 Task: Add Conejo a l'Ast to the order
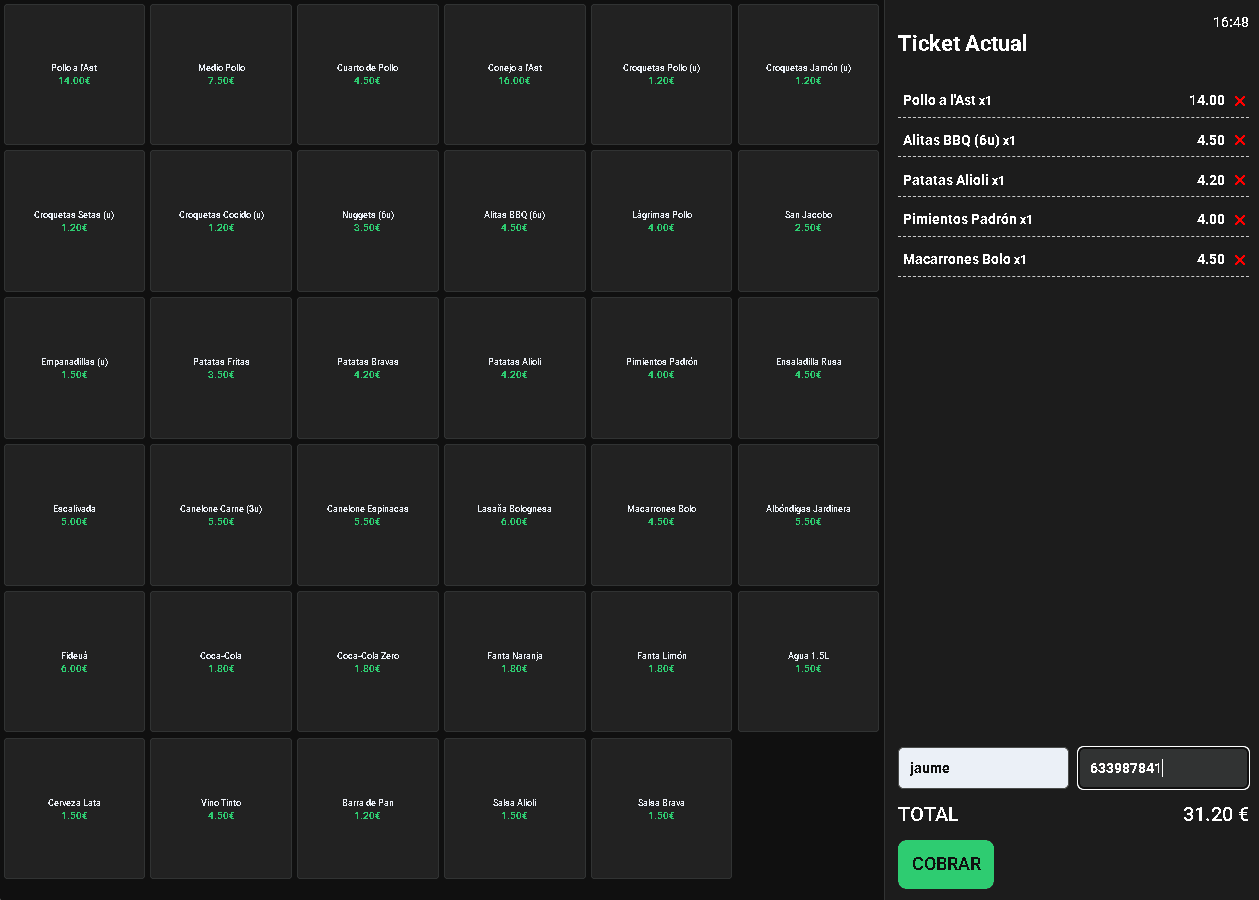(515, 74)
